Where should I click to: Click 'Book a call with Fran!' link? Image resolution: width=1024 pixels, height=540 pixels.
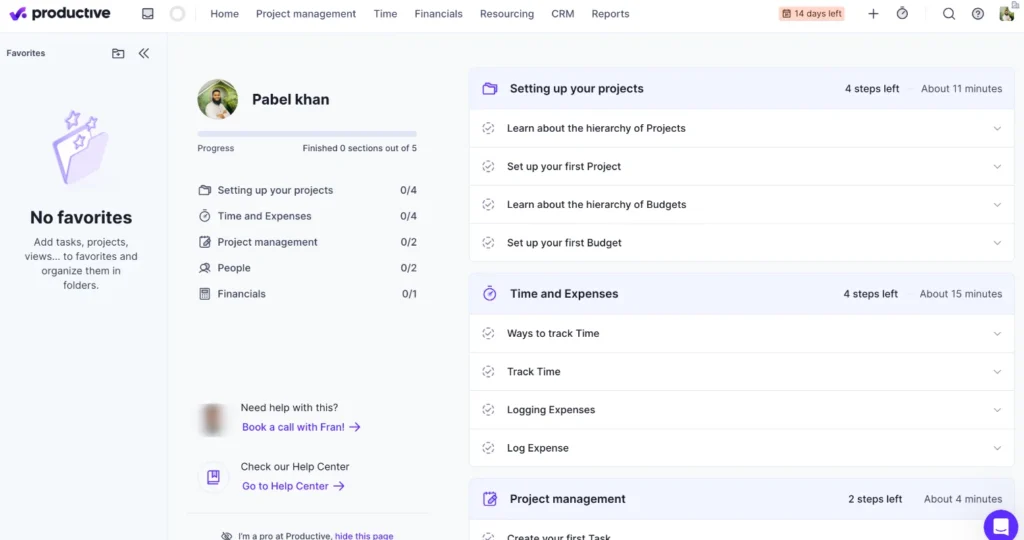click(x=301, y=427)
